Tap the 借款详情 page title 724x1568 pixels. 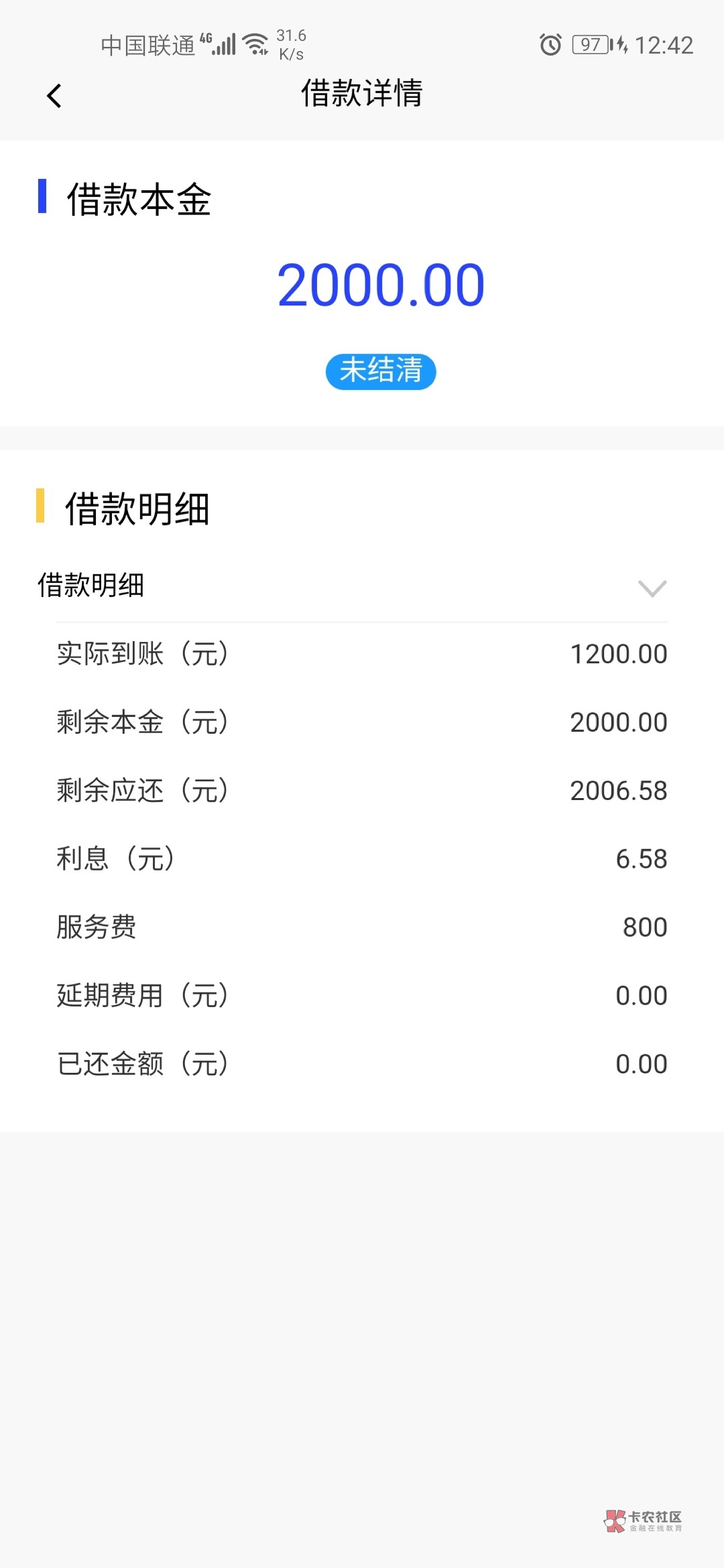(362, 93)
